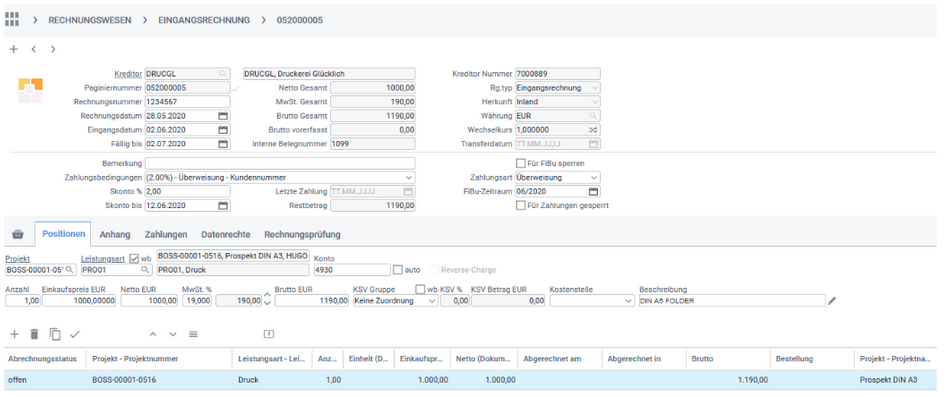The height and width of the screenshot is (397, 947).
Task: Open the app grid menu icon
Action: click(x=11, y=20)
